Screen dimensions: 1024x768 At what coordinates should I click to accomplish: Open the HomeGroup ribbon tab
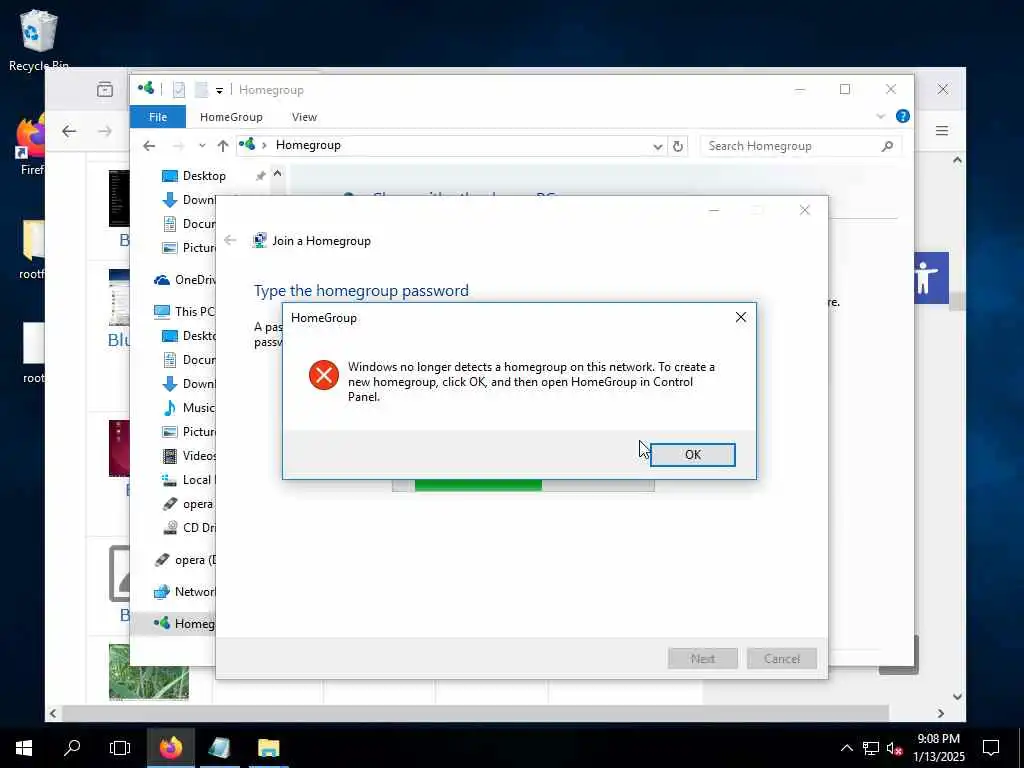pos(231,117)
